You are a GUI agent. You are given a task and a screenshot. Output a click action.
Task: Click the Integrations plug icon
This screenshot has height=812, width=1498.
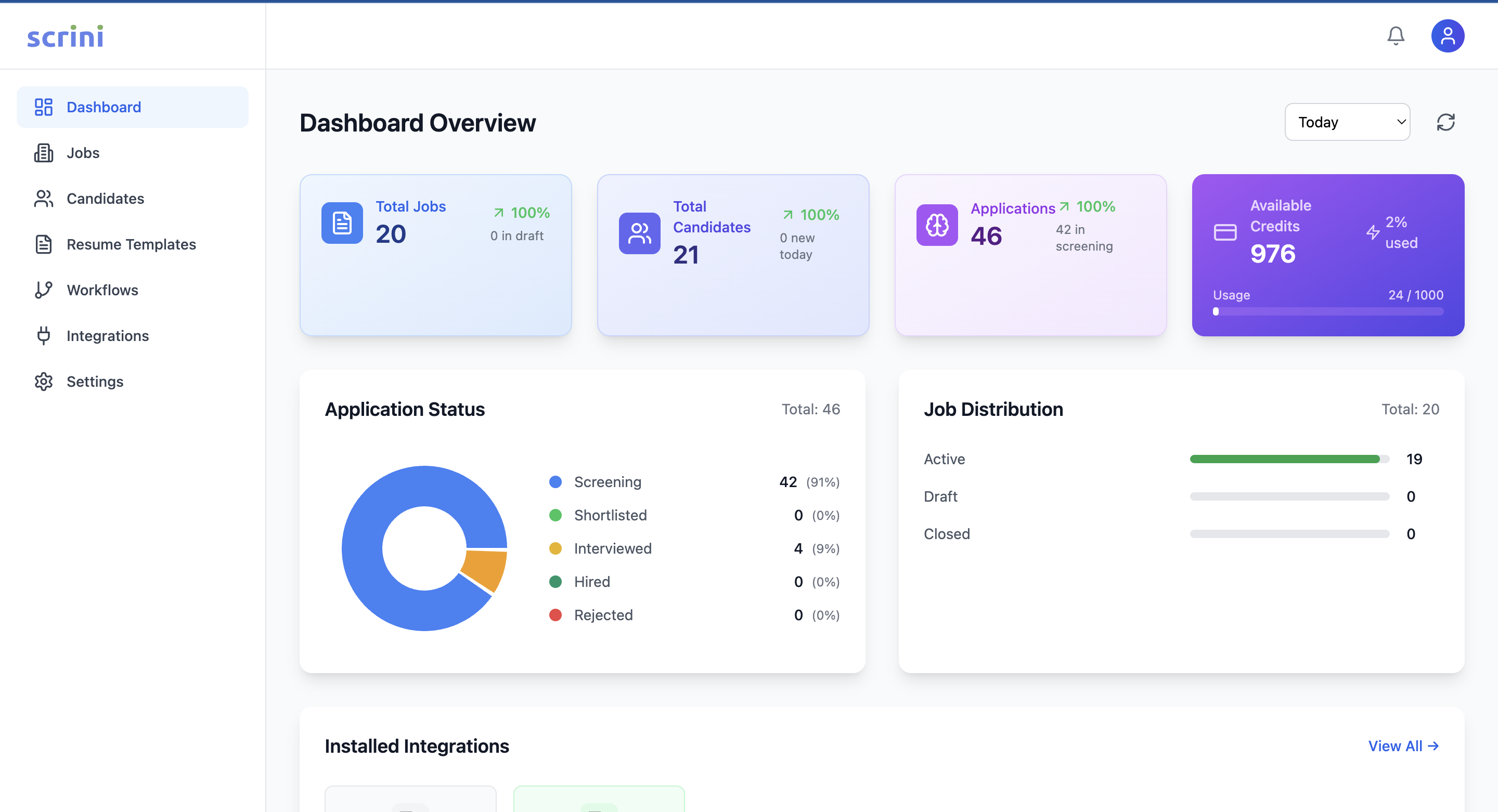(x=44, y=336)
